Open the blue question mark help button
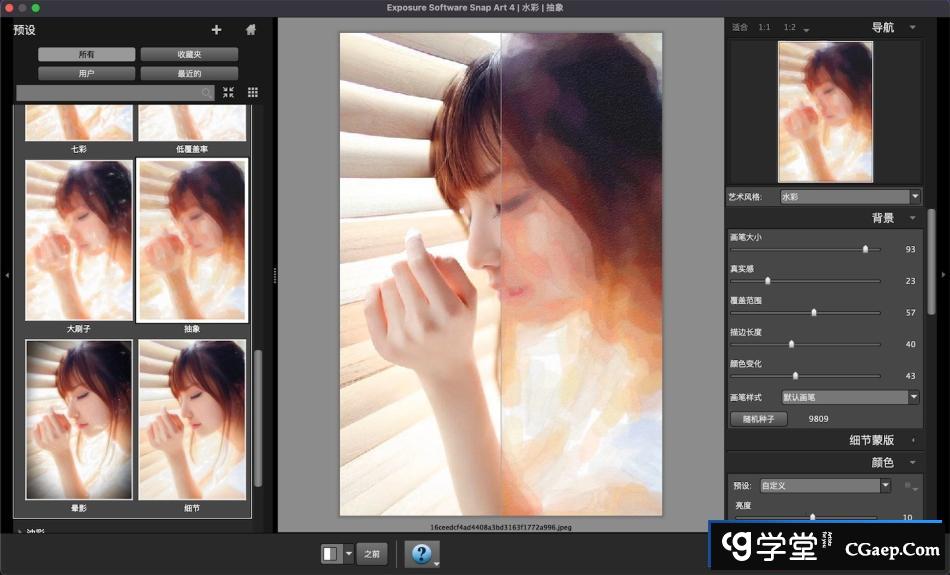 pyautogui.click(x=419, y=553)
